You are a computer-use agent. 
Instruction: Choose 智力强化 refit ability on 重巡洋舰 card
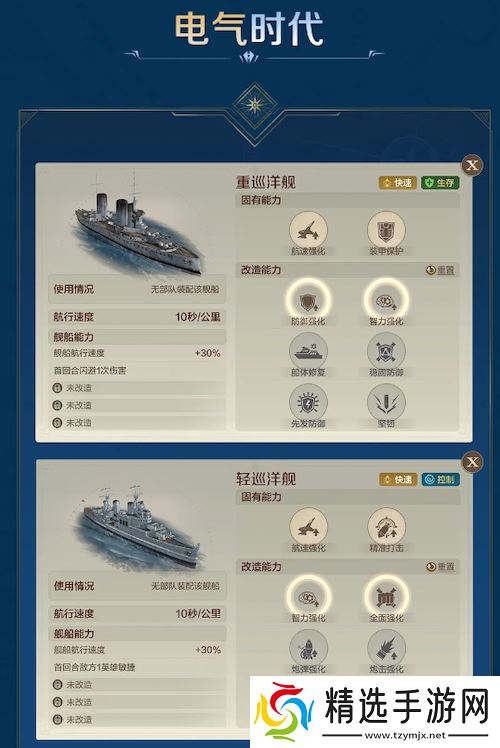point(386,301)
